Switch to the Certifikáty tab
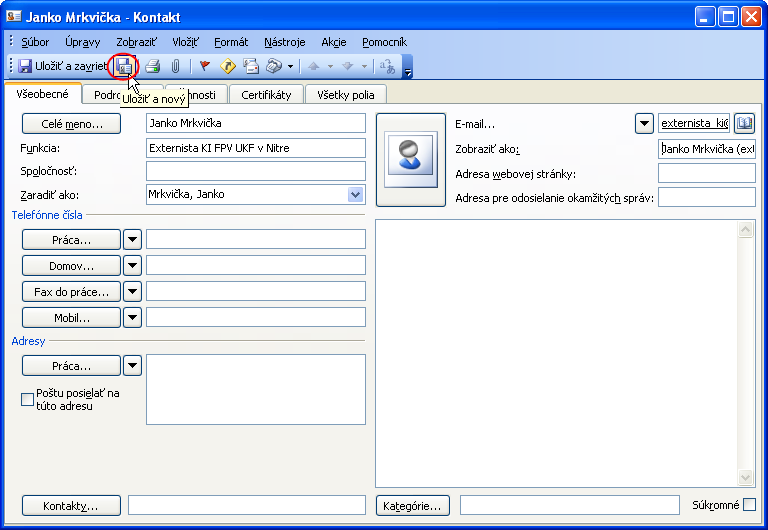Viewport: 768px width, 530px height. click(266, 95)
